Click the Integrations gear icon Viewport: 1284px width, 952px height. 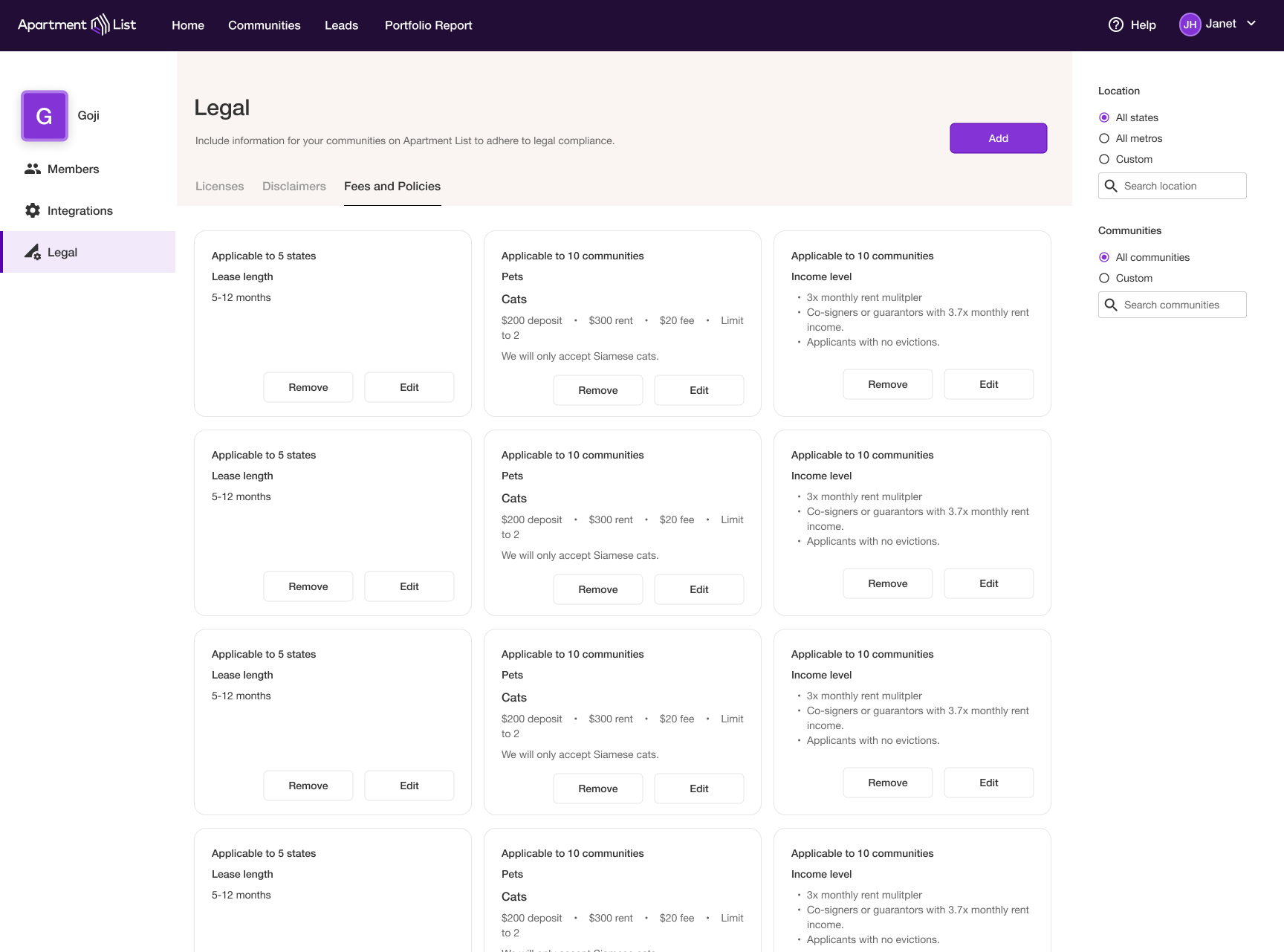coord(33,210)
